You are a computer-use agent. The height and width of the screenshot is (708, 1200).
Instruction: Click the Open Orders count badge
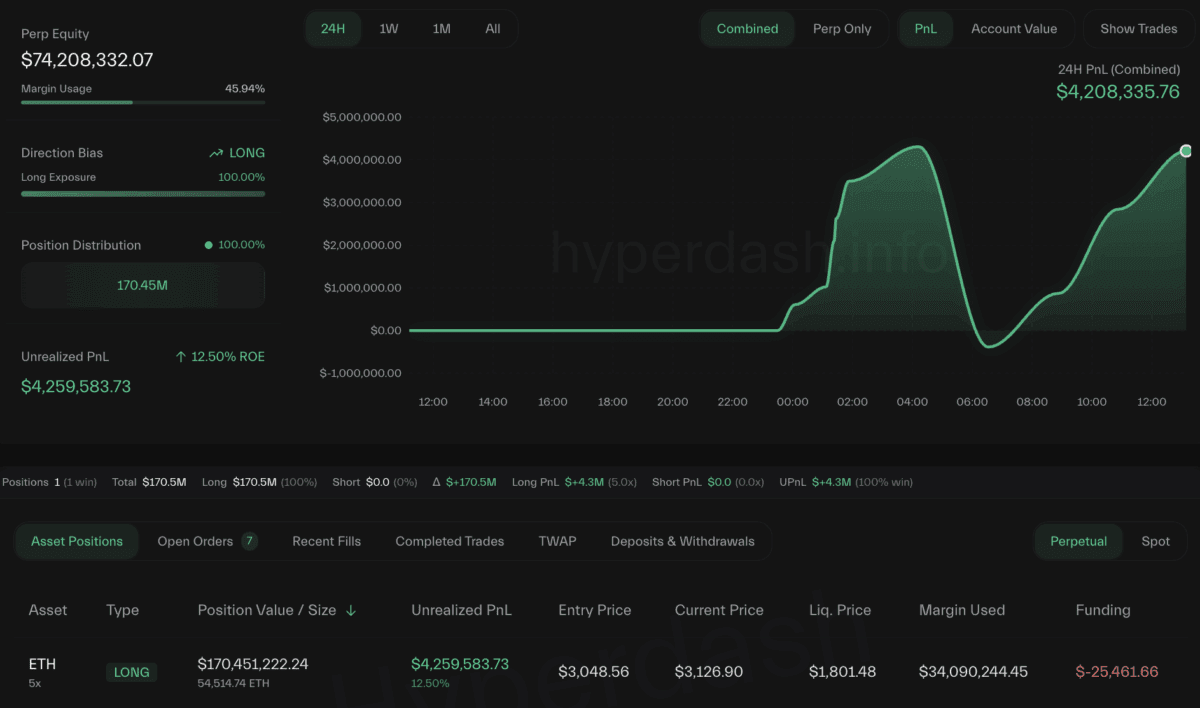pos(249,541)
